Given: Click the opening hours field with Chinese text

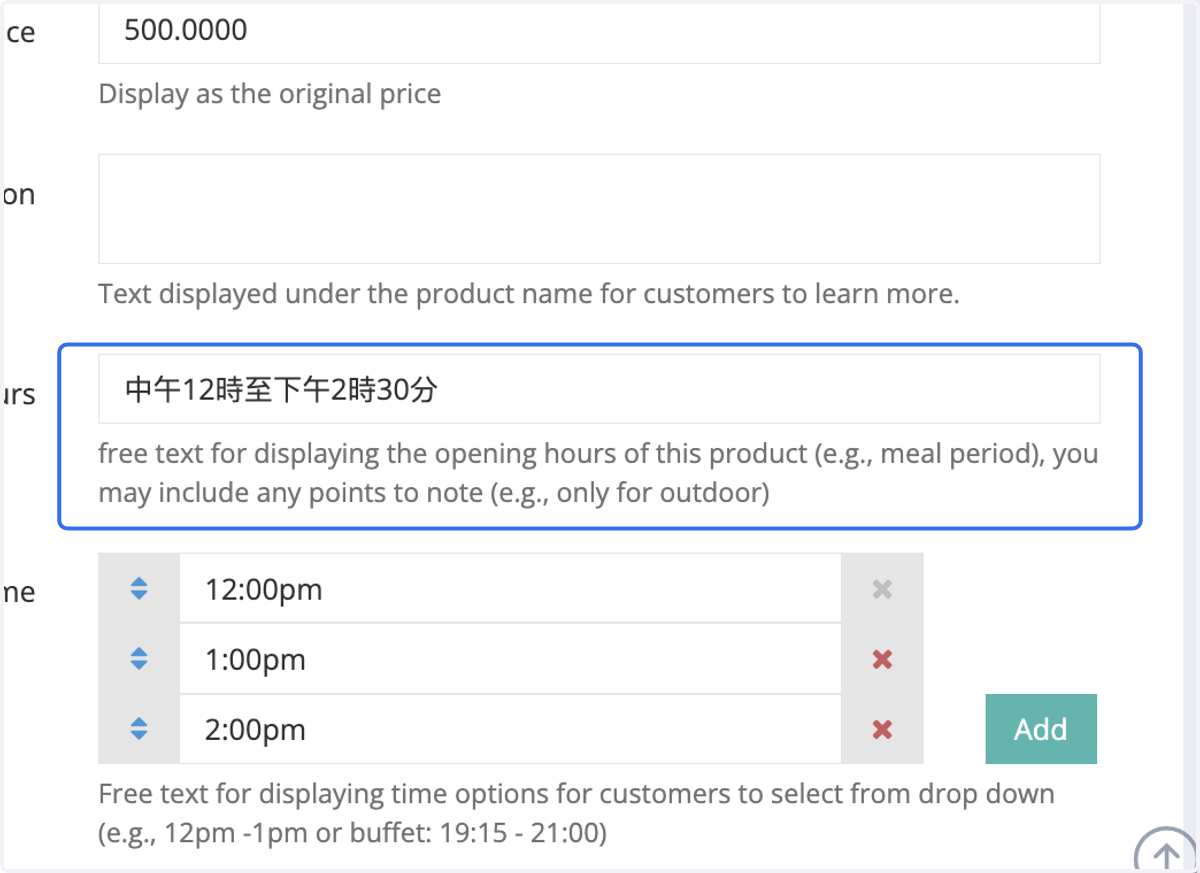Looking at the screenshot, I should pyautogui.click(x=599, y=389).
